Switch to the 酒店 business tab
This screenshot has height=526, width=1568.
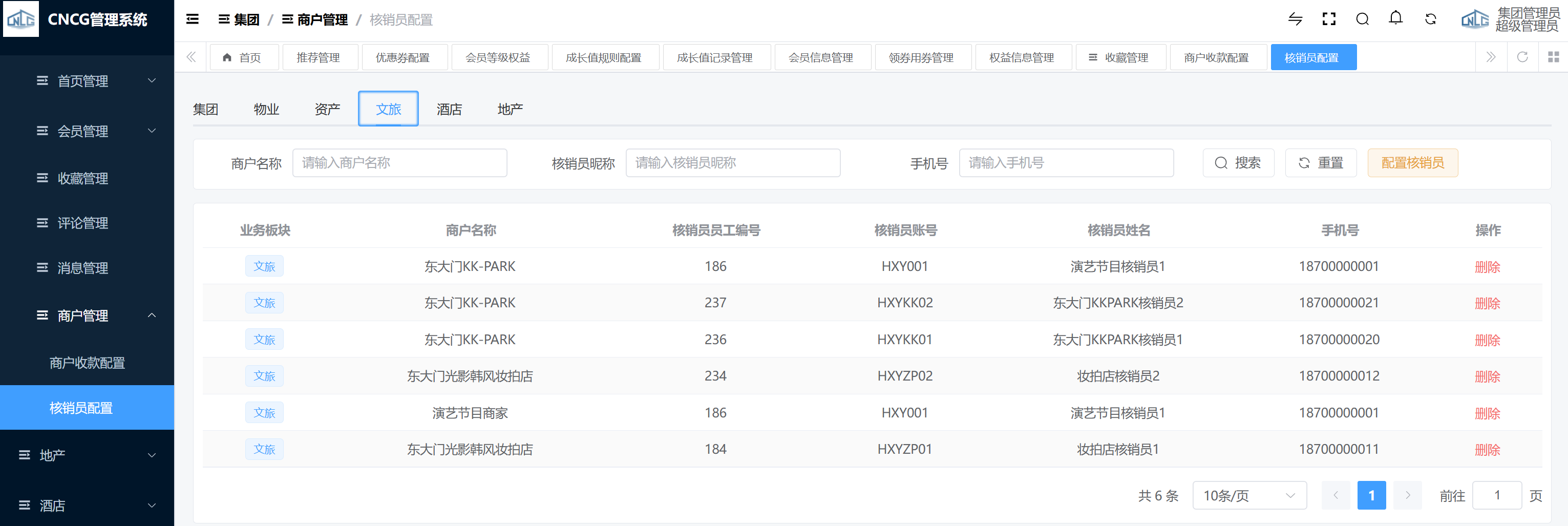[449, 109]
